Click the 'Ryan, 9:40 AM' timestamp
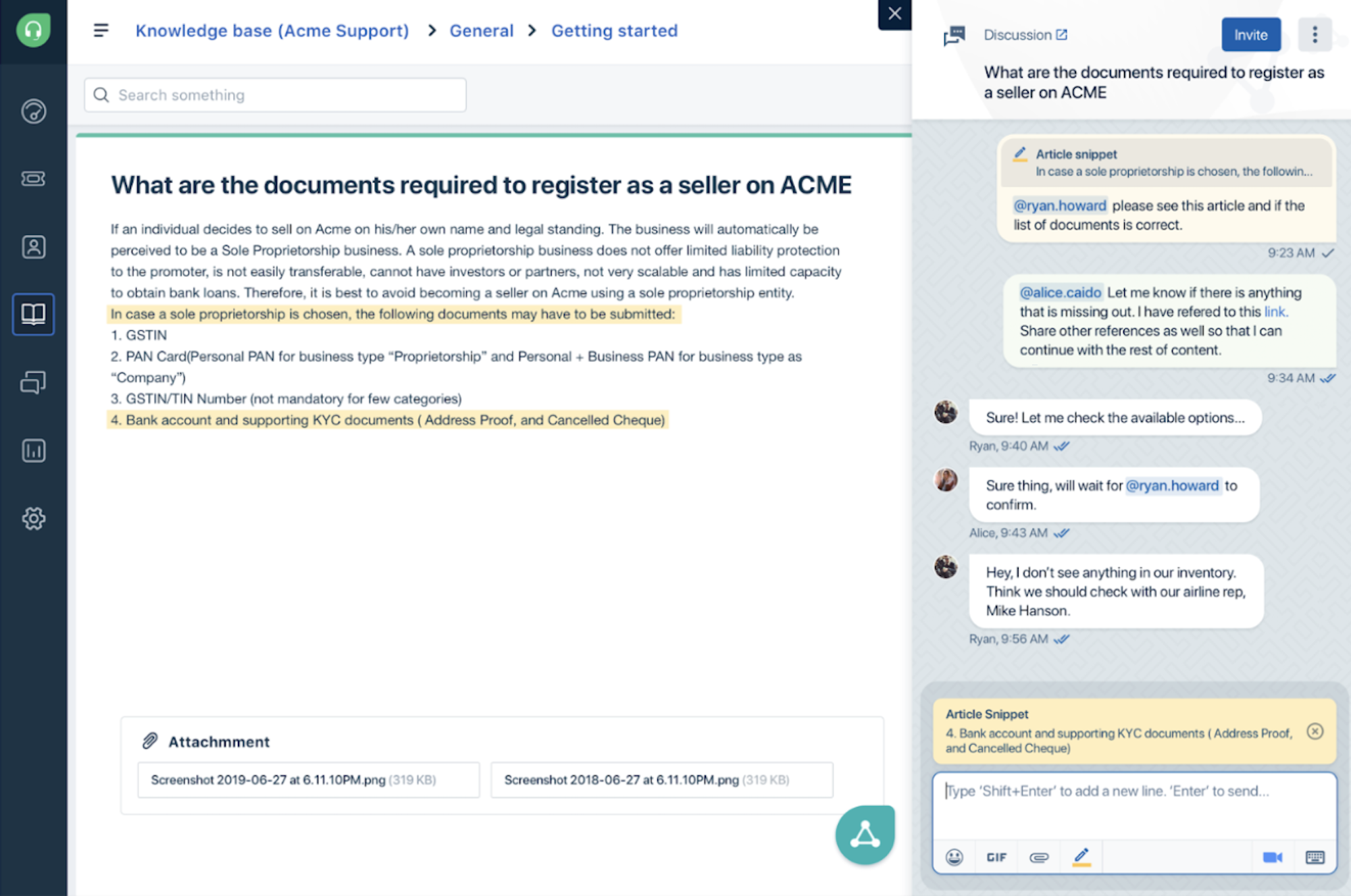 pyautogui.click(x=1009, y=446)
